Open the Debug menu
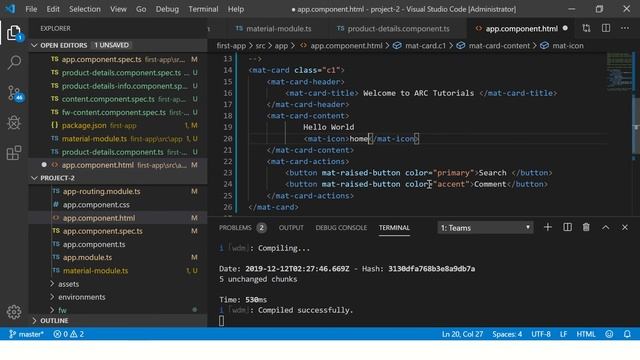Image resolution: width=640 pixels, height=360 pixels. [167, 9]
